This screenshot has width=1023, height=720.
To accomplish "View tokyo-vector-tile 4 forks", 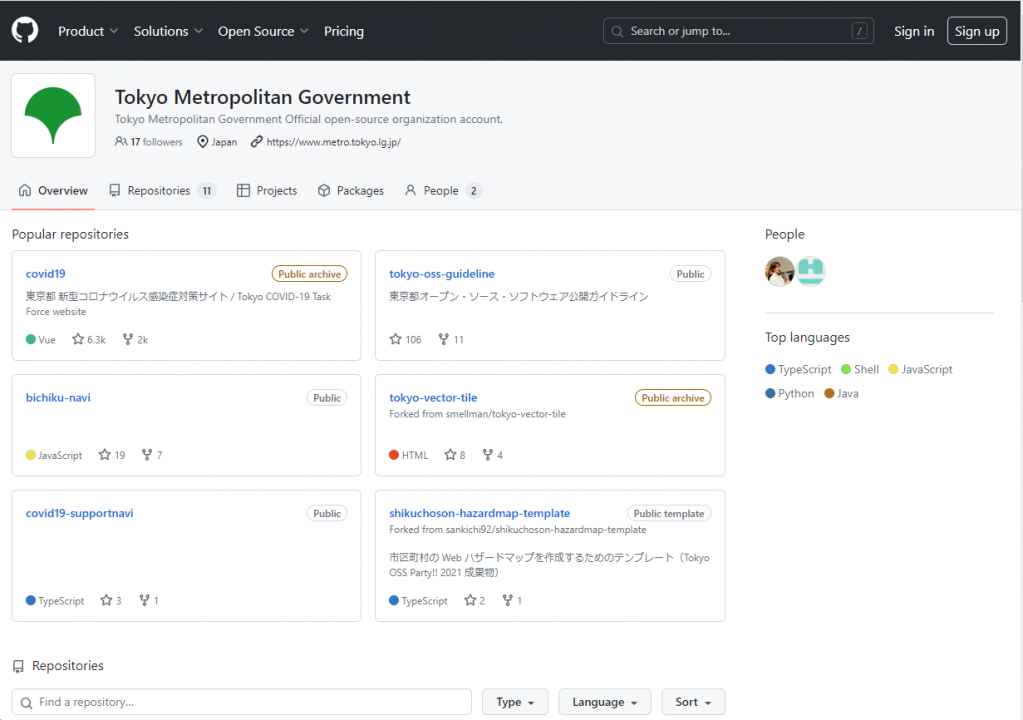I will pos(493,455).
